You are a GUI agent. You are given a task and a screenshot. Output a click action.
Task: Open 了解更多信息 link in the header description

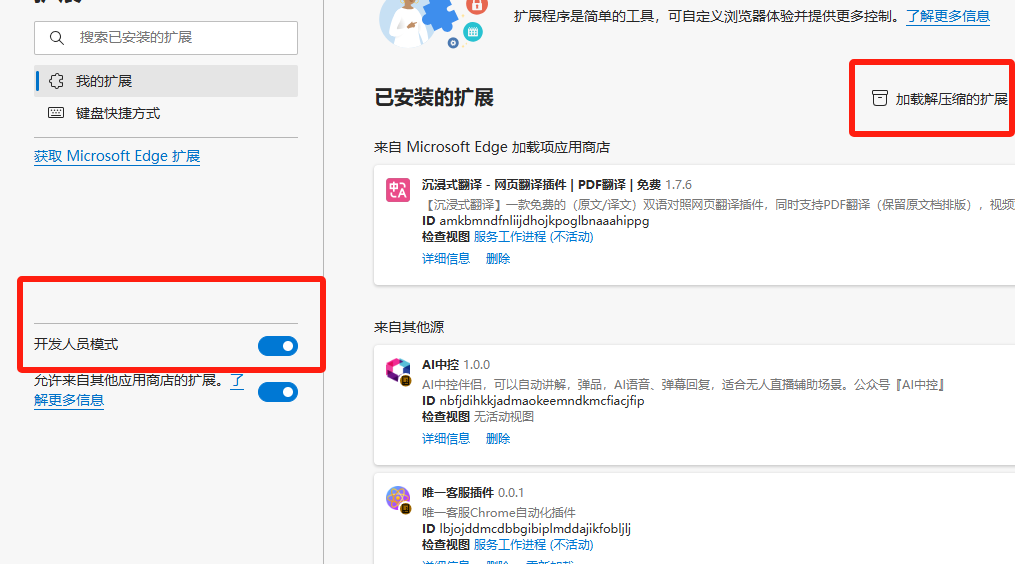click(x=948, y=16)
